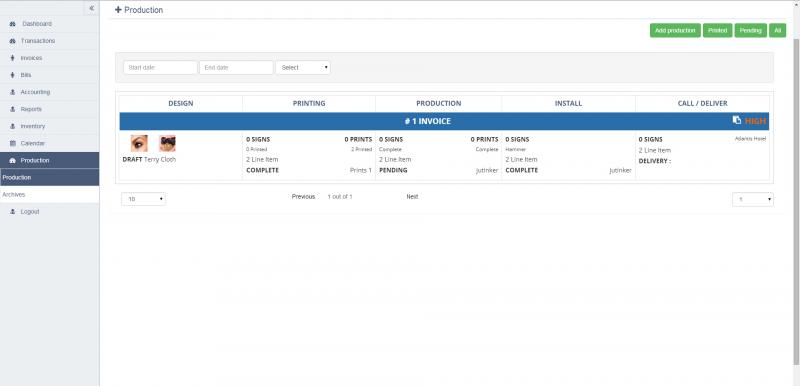Click the Transactions icon in the sidebar

13,41
